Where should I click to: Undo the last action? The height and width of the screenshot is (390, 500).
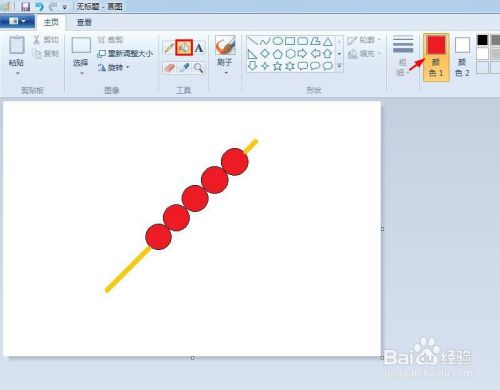39,6
